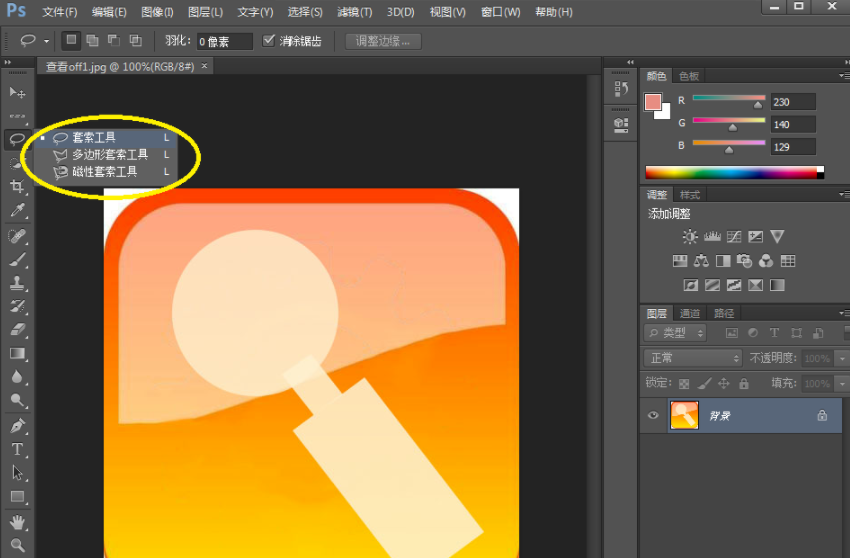
Task: Open the 颜色 panel options menu
Action: pos(843,75)
